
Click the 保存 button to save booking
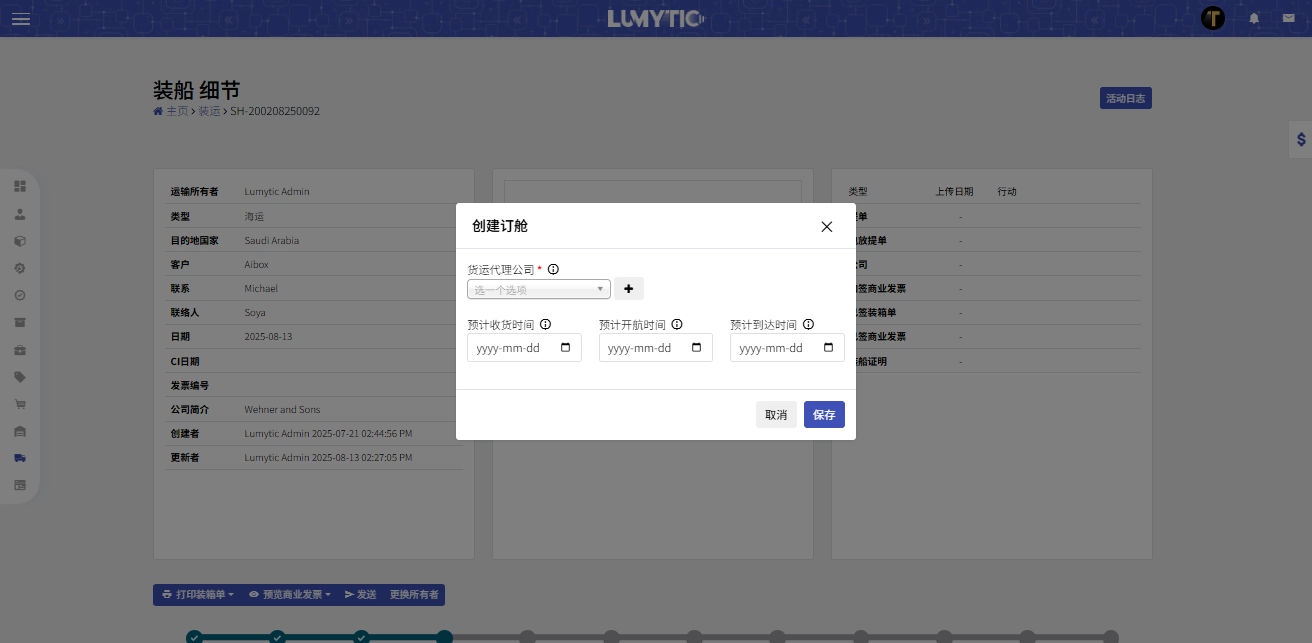tap(824, 414)
